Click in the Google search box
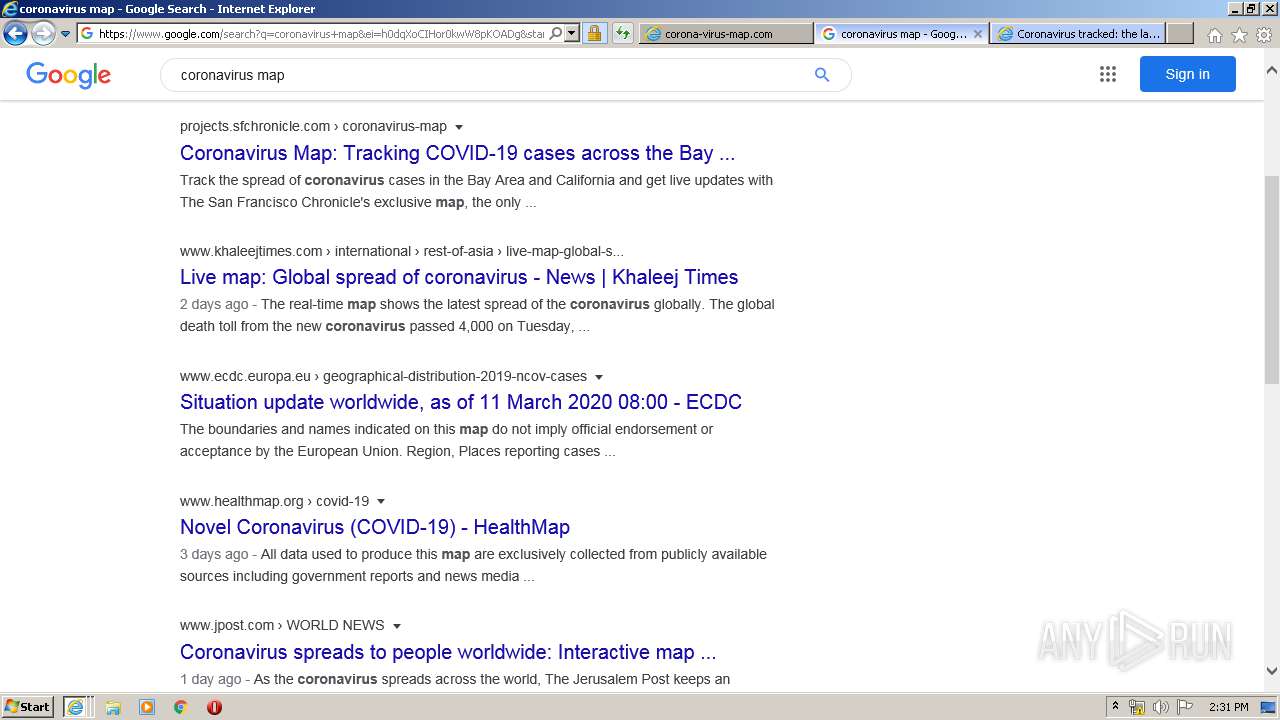Image resolution: width=1280 pixels, height=720 pixels. tap(490, 75)
